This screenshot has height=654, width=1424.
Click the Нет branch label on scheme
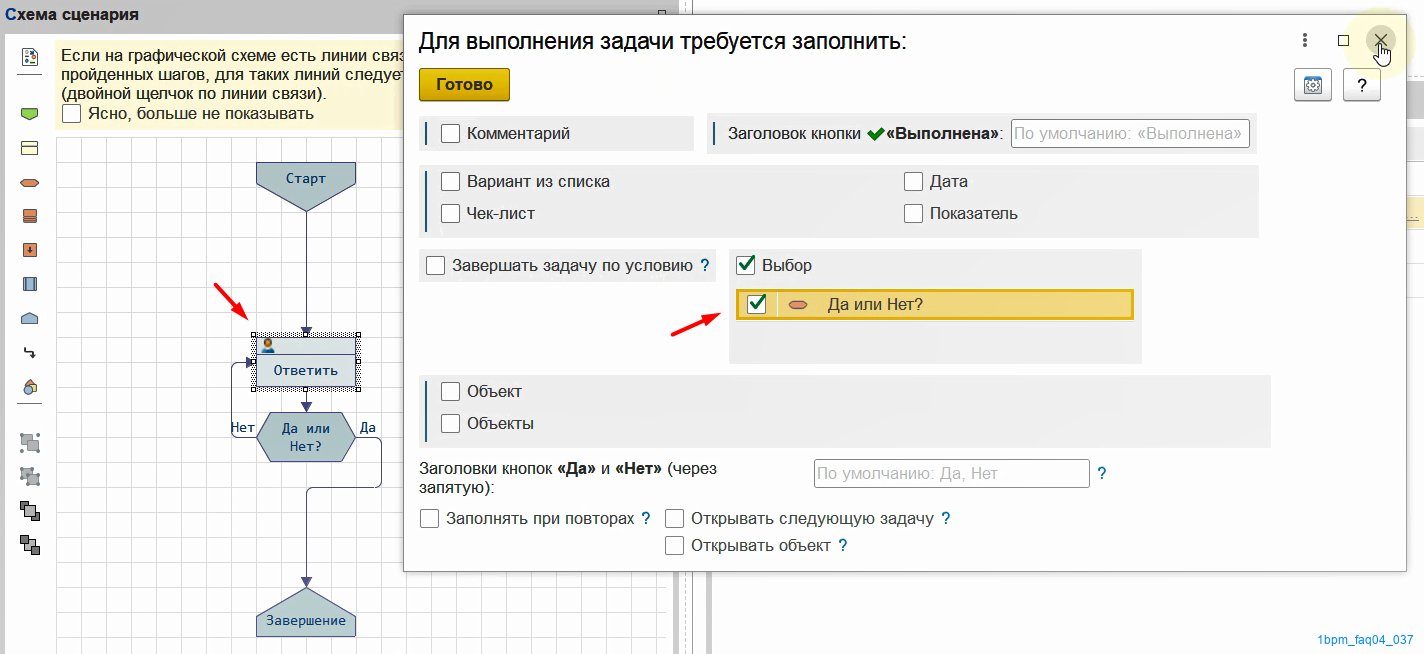tap(242, 427)
